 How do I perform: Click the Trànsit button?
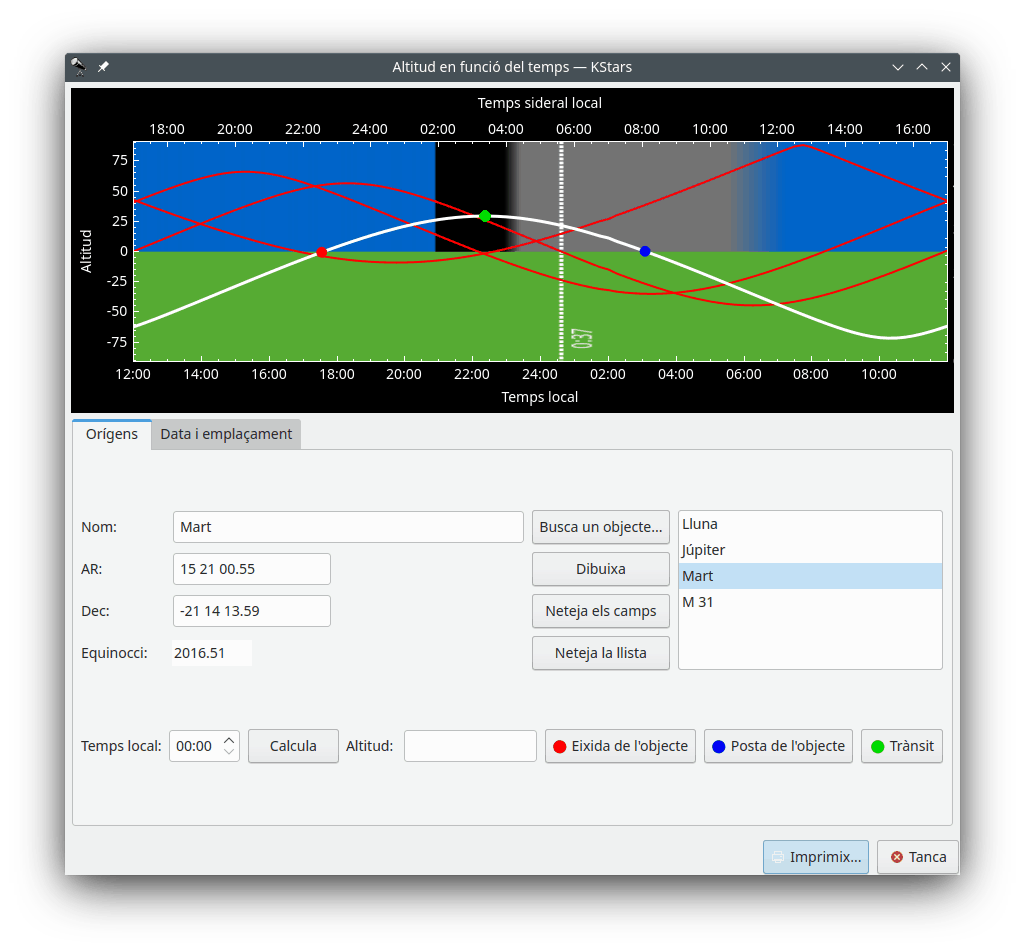[901, 746]
